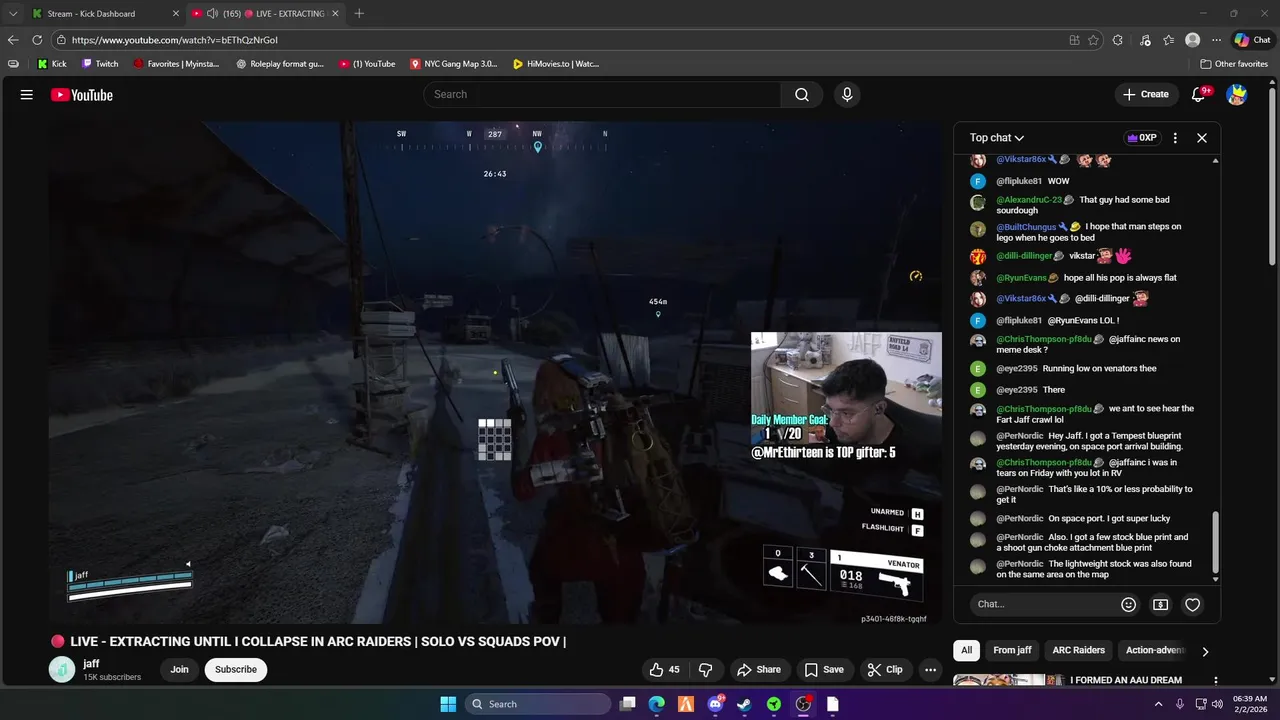Screen dimensions: 1280x720
Task: Focus the YouTube search field
Action: point(602,94)
